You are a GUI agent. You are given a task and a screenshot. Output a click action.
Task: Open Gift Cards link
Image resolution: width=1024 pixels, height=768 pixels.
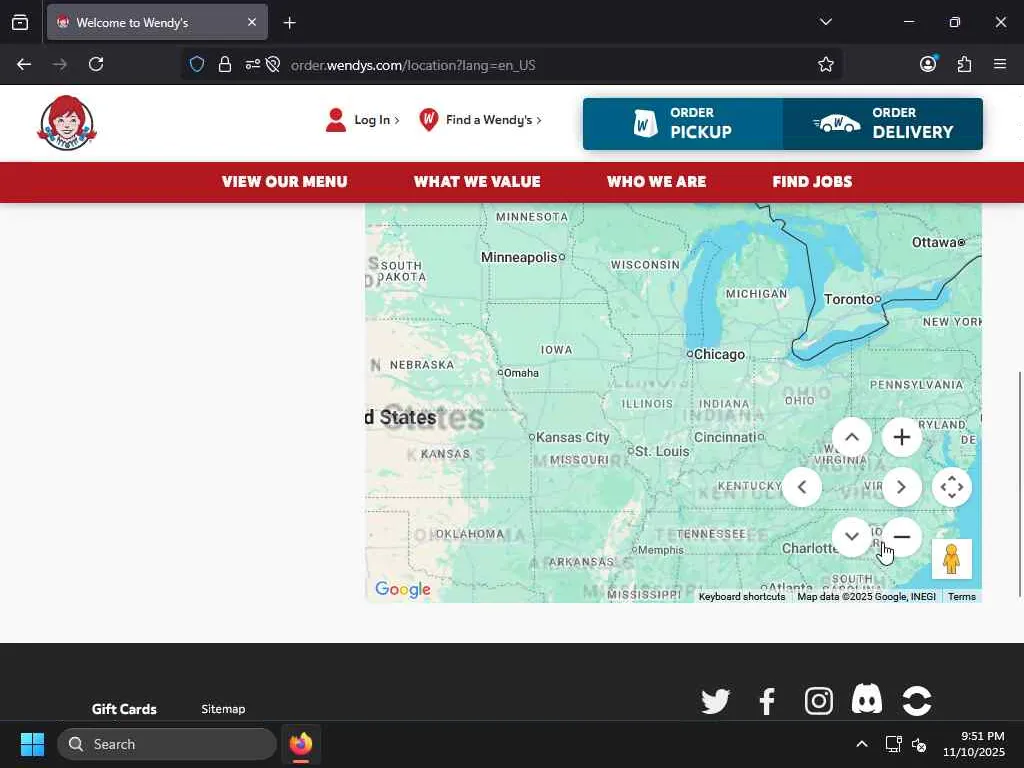(124, 709)
